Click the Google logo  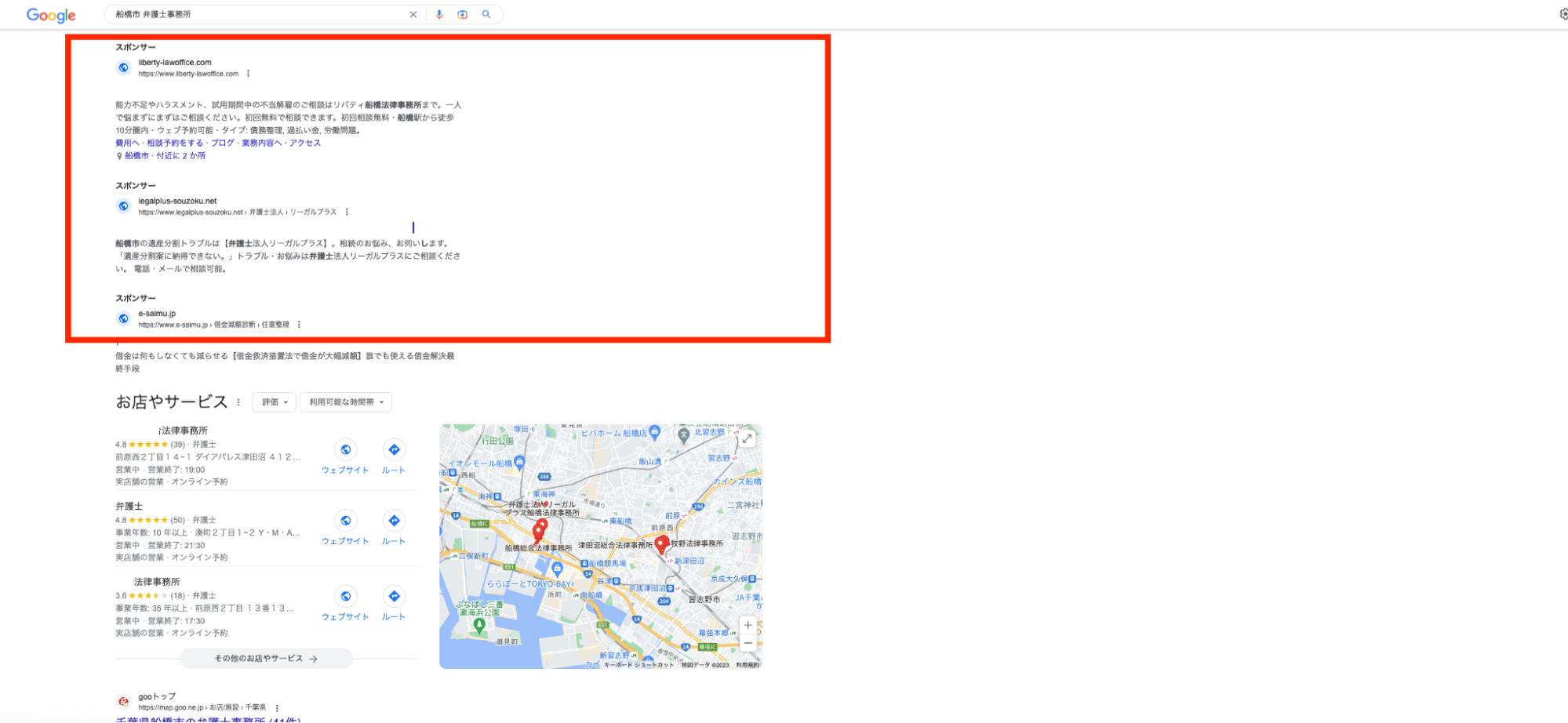51,15
